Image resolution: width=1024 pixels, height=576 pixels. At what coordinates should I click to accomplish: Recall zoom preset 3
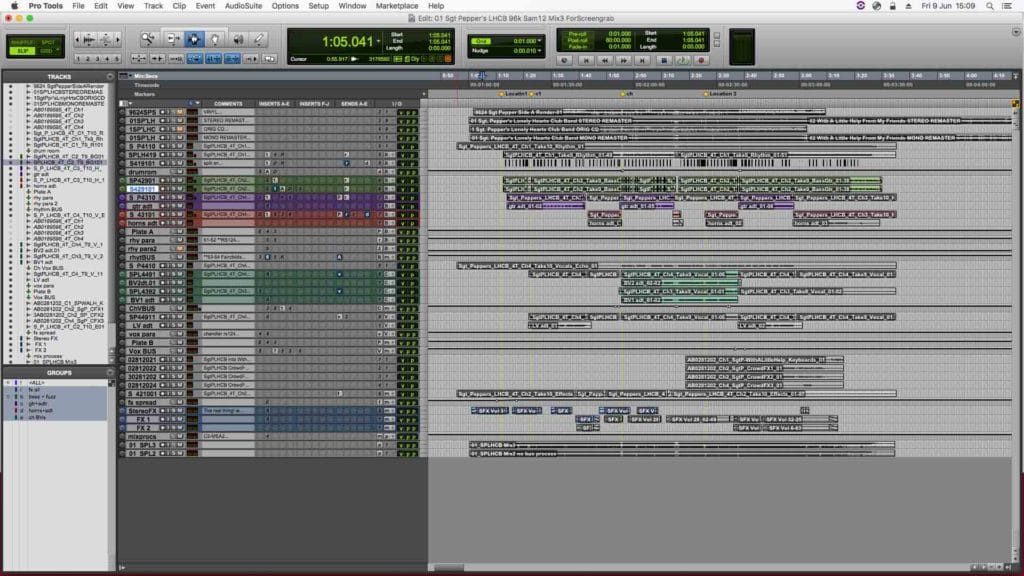click(98, 59)
